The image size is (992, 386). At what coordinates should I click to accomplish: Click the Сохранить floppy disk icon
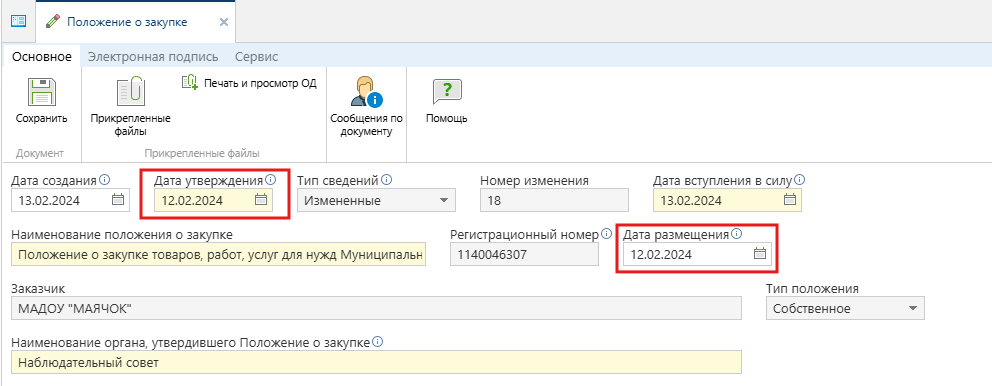[42, 92]
